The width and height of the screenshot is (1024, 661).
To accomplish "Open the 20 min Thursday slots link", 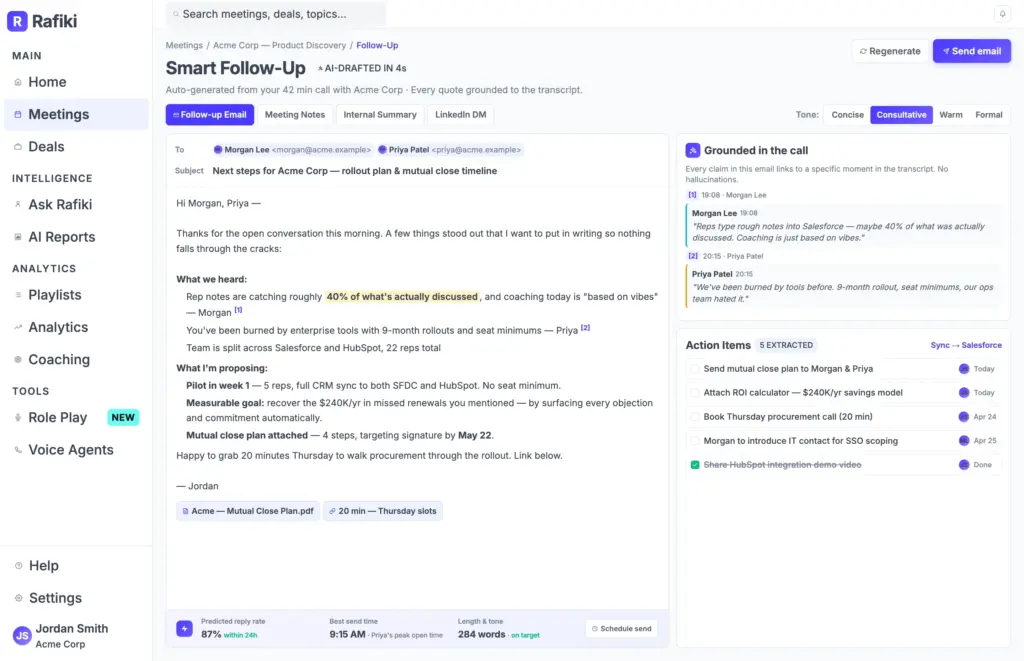I will (383, 511).
